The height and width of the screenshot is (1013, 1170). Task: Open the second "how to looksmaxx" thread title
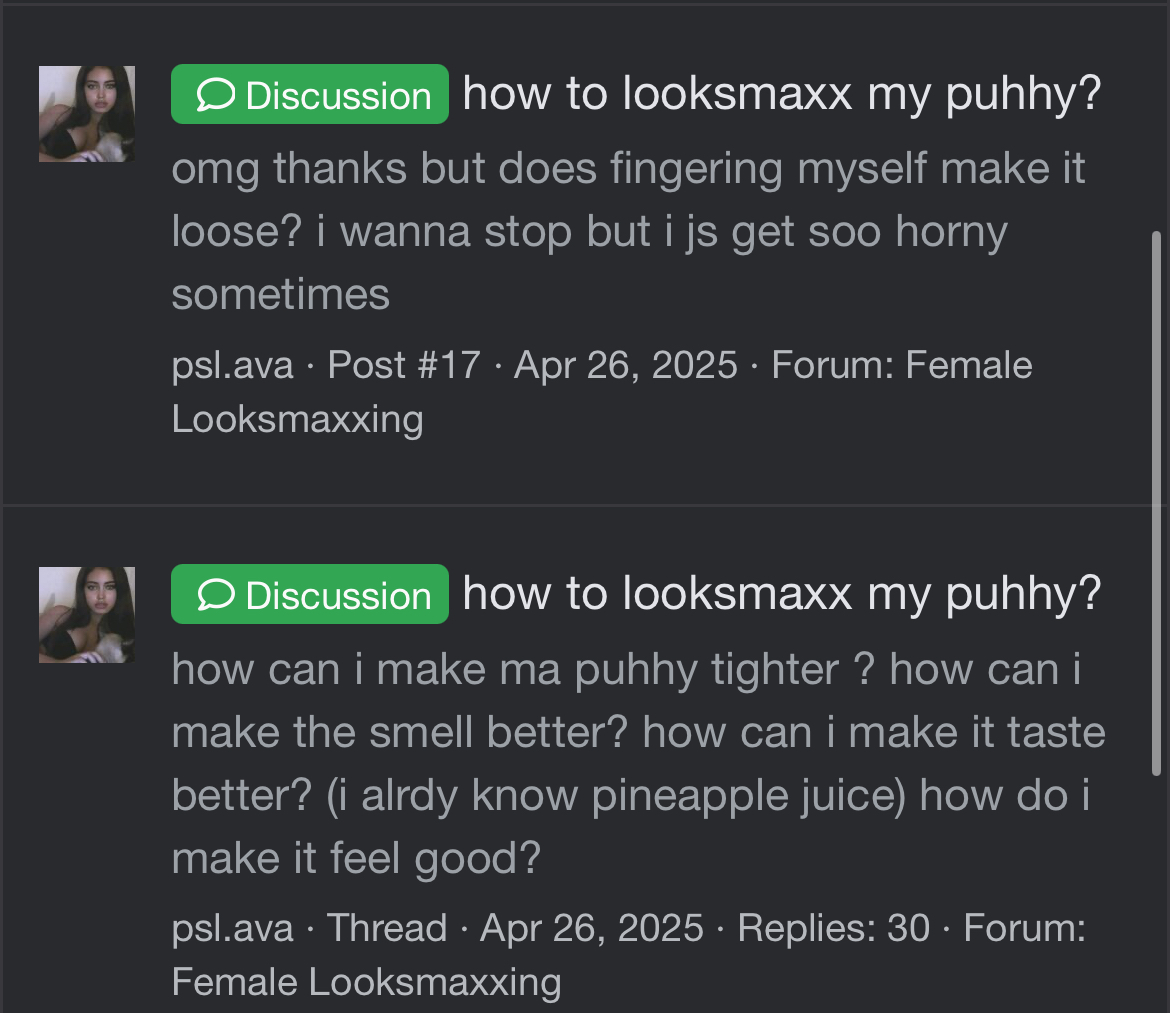(781, 594)
